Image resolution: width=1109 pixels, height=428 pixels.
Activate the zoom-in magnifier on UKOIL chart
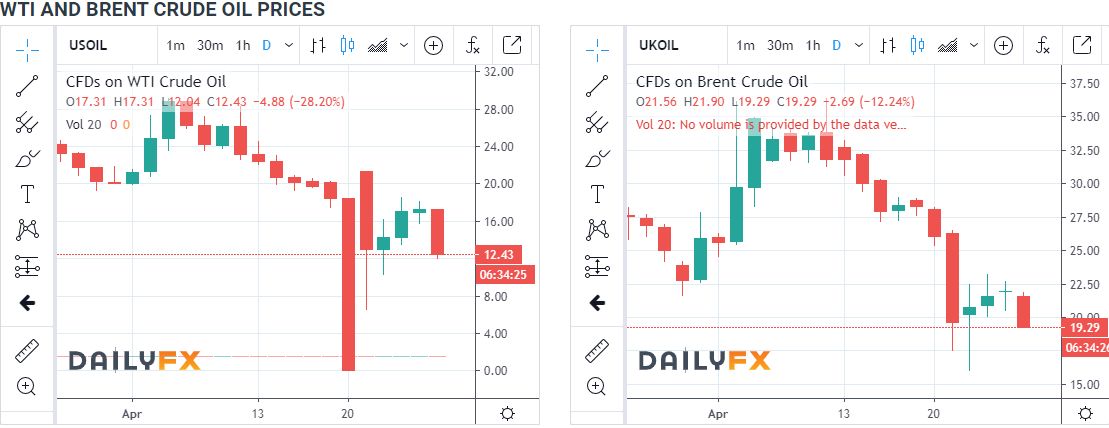(x=597, y=386)
